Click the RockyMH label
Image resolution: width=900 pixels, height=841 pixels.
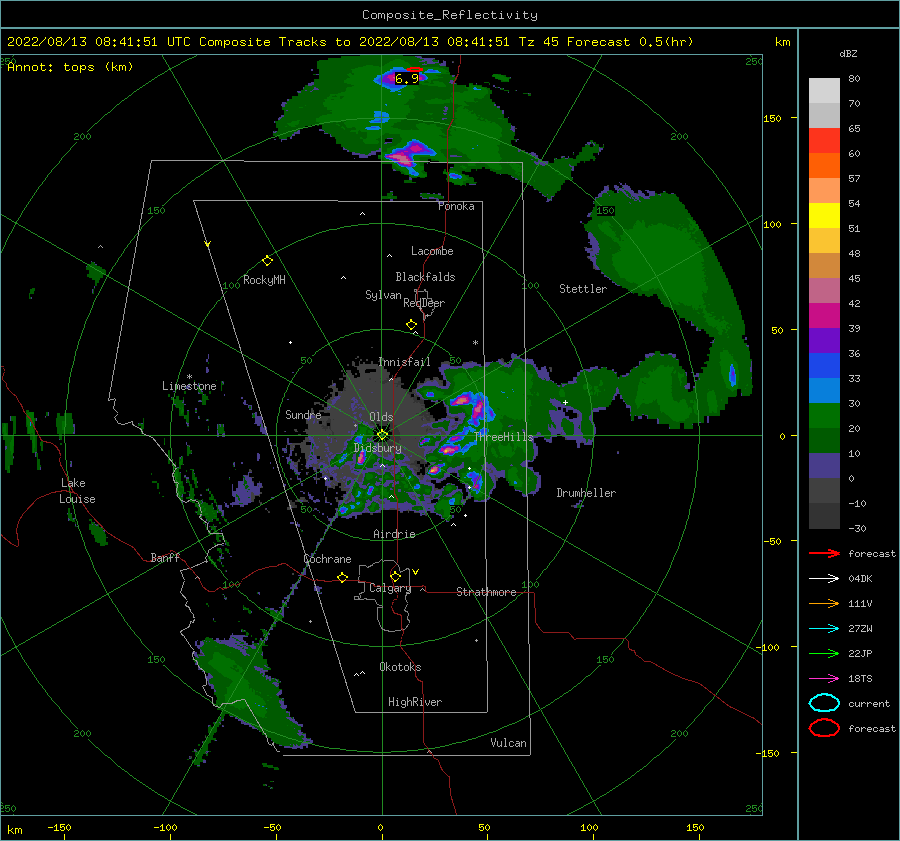coord(264,280)
